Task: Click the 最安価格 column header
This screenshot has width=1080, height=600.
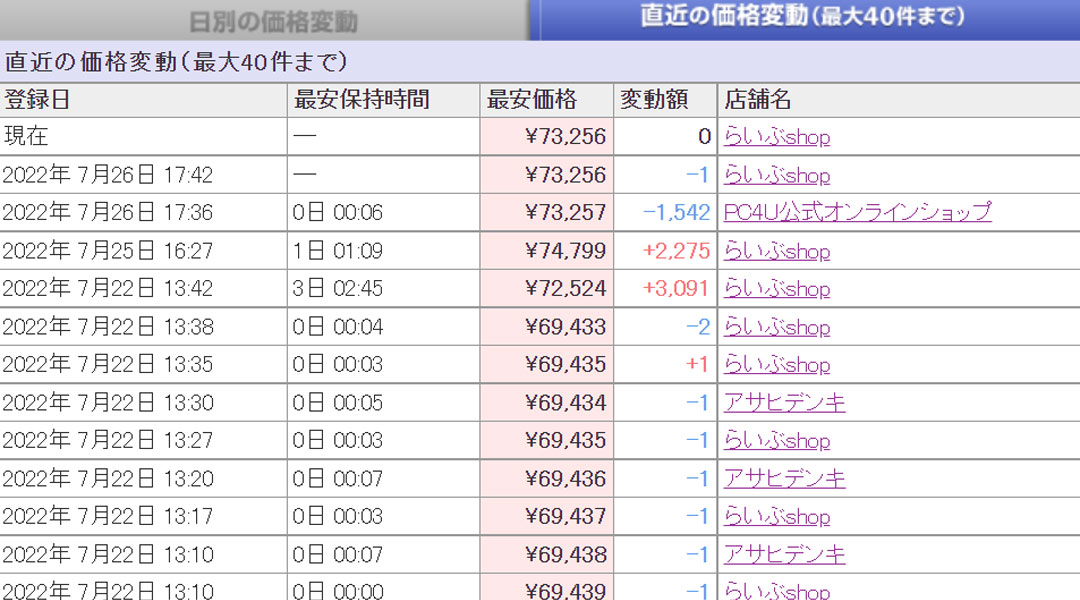Action: tap(546, 100)
